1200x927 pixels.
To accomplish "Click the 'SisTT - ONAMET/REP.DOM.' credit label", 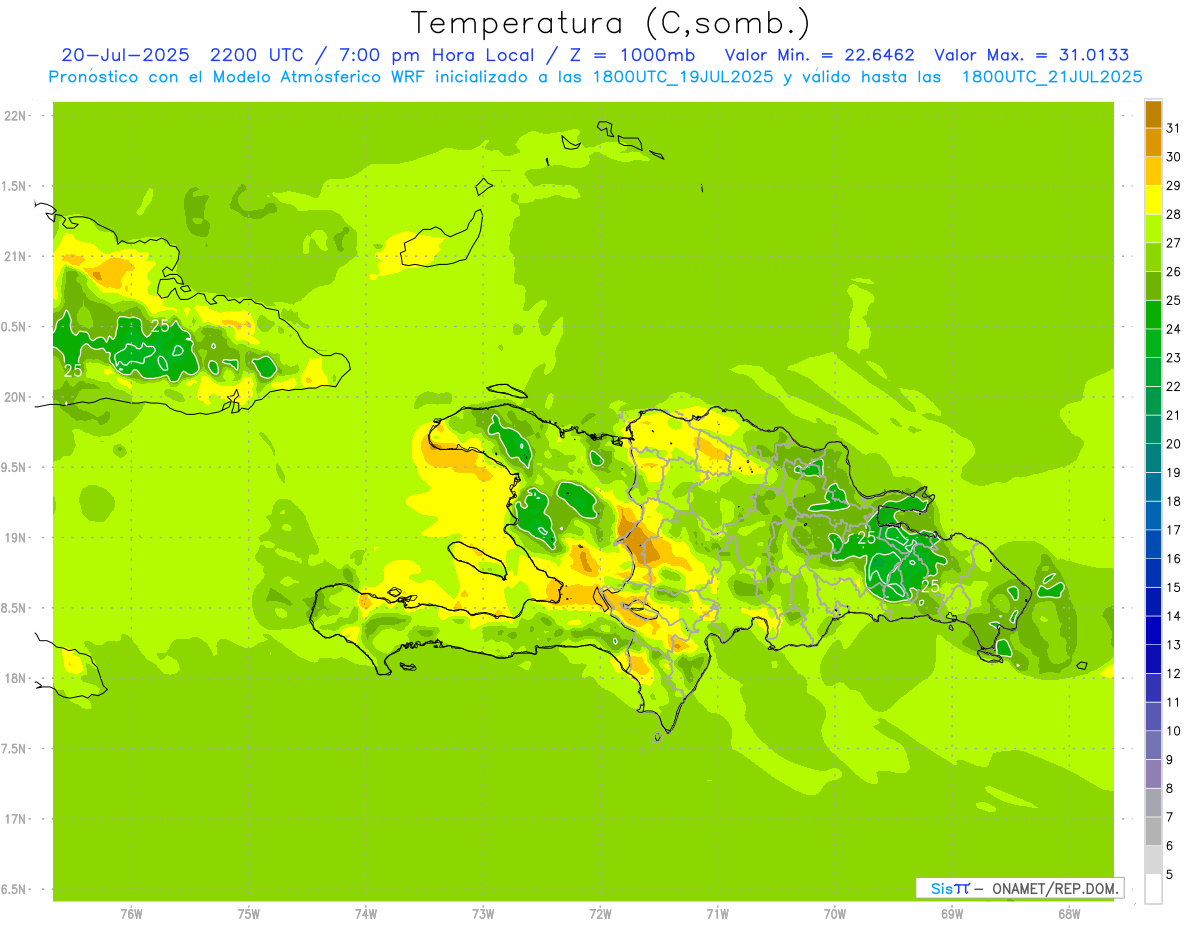I will coord(1021,888).
